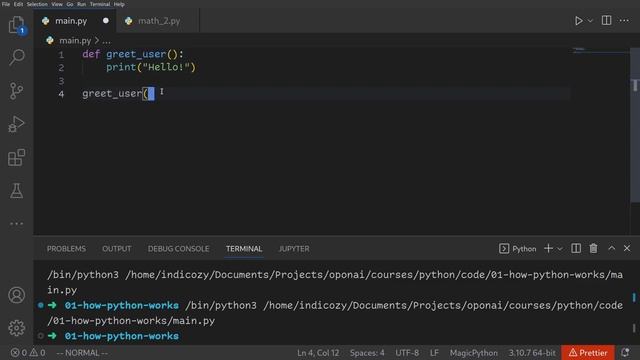
Task: Open the Accounts menu icon
Action: tap(16, 295)
